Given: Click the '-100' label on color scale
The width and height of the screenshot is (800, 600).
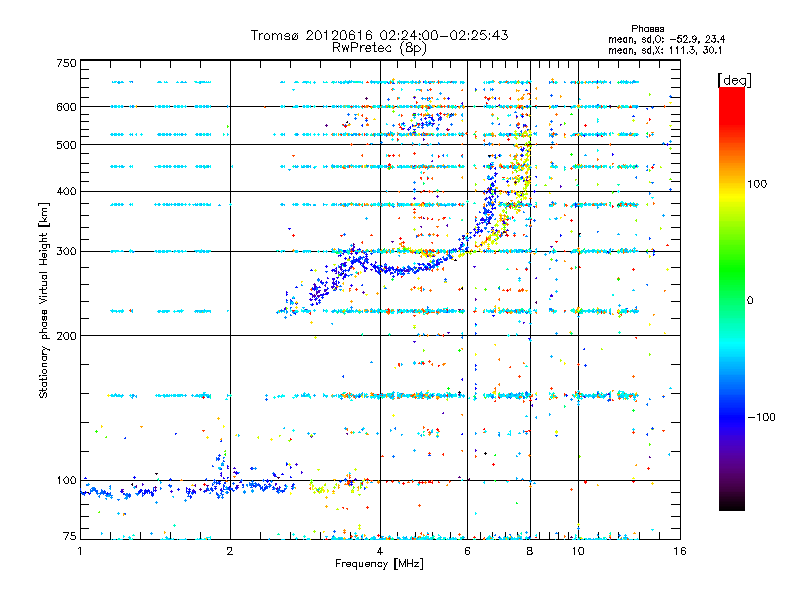Looking at the screenshot, I should [x=761, y=417].
